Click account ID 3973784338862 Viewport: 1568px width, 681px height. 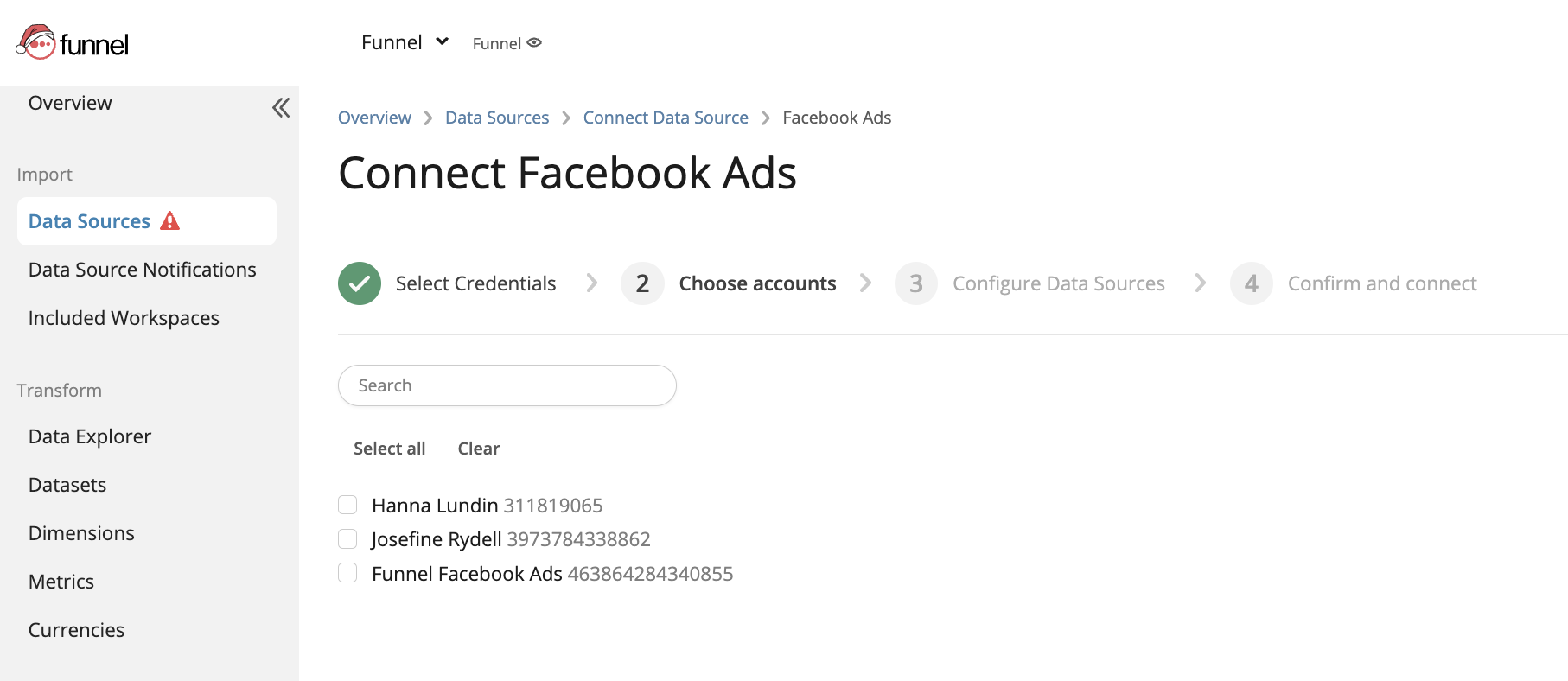tap(579, 539)
